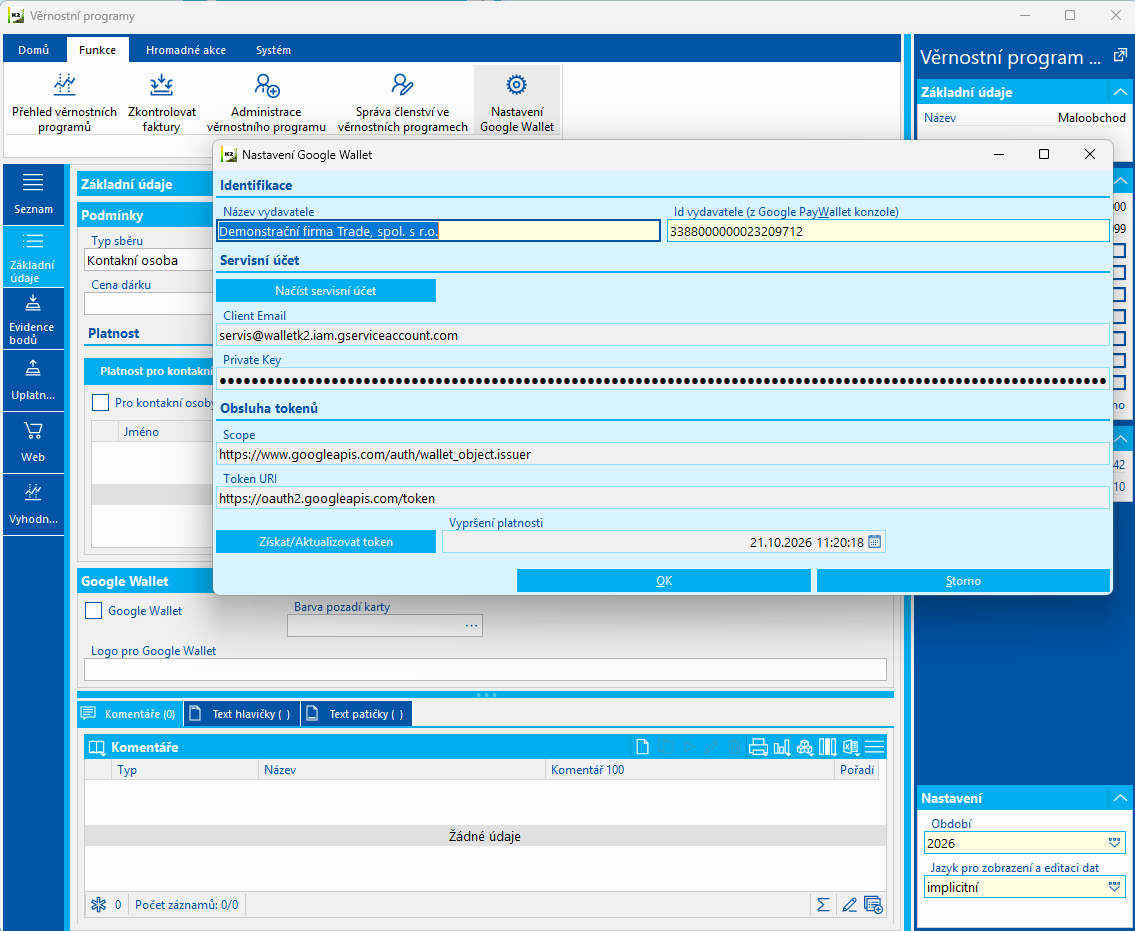Open the Systém ribbon tab

(274, 50)
